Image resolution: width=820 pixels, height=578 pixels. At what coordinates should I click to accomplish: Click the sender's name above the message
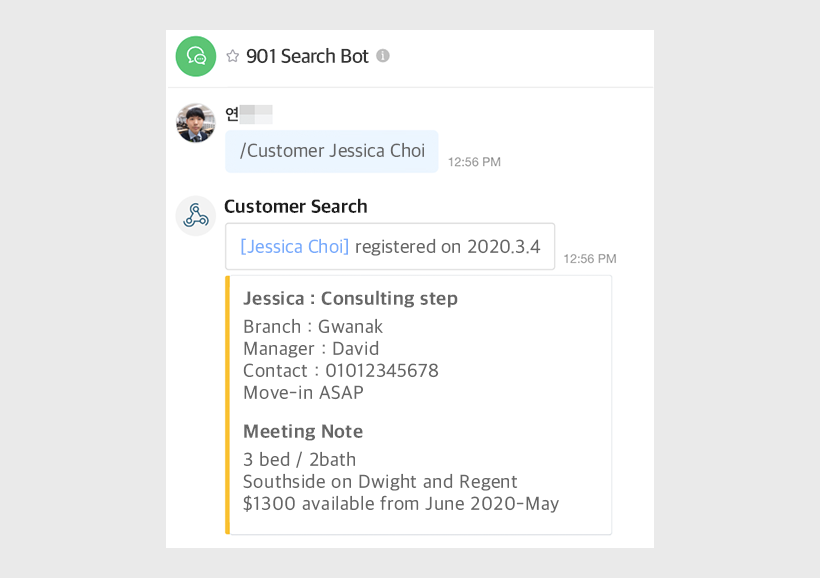tap(248, 114)
